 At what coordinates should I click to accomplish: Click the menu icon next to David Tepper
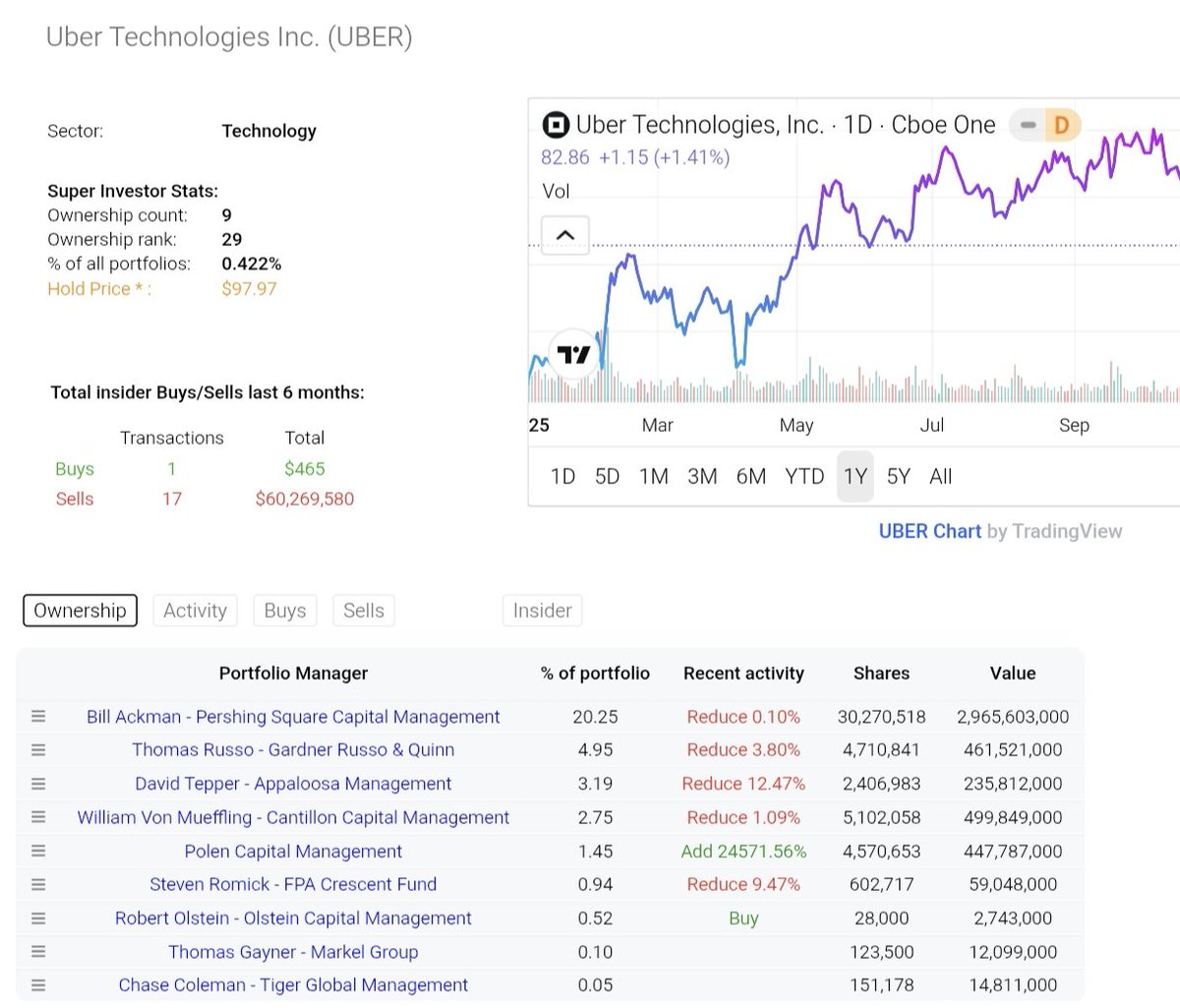click(x=38, y=784)
